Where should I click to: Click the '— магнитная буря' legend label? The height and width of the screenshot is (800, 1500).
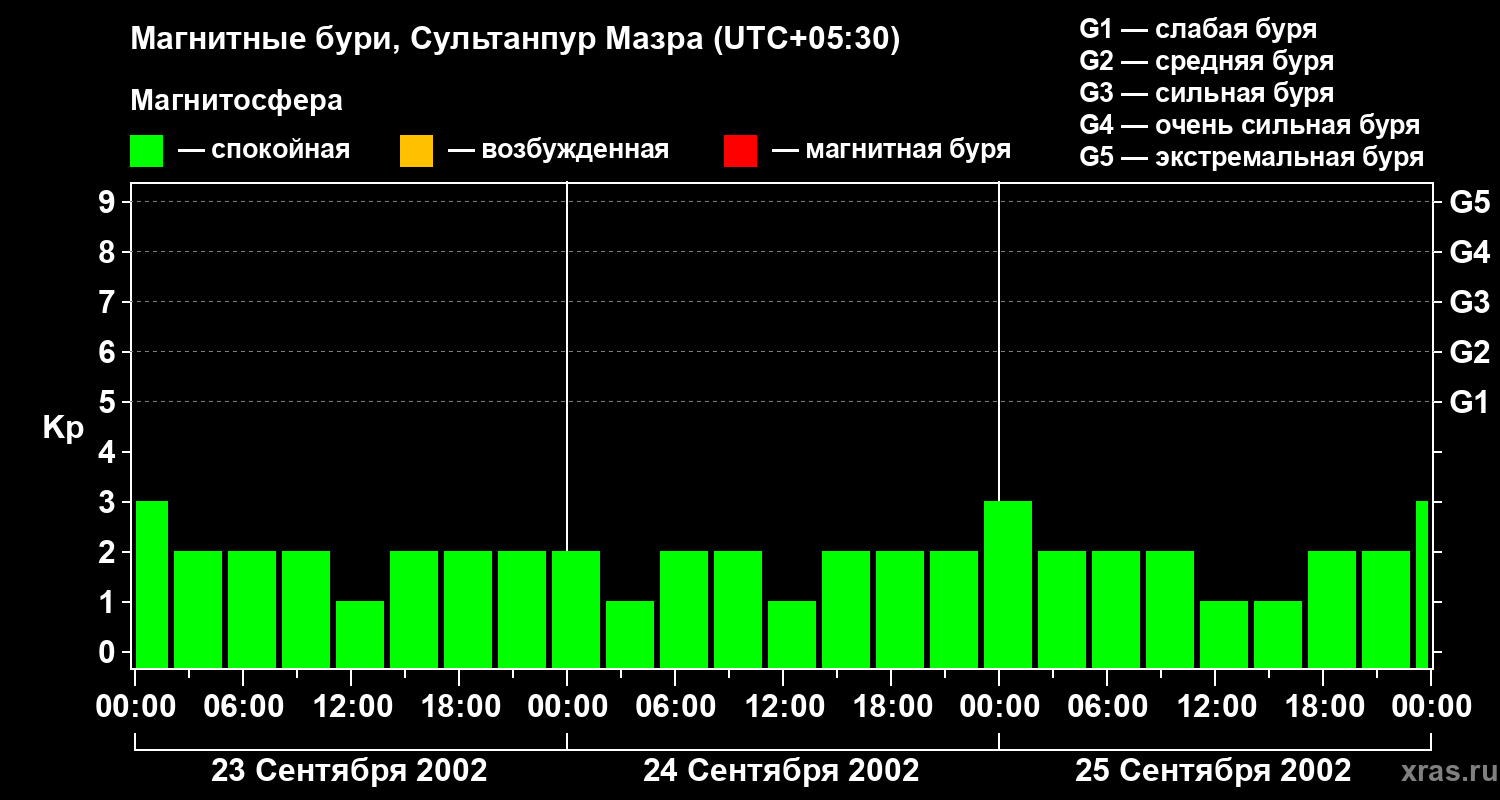(x=892, y=151)
